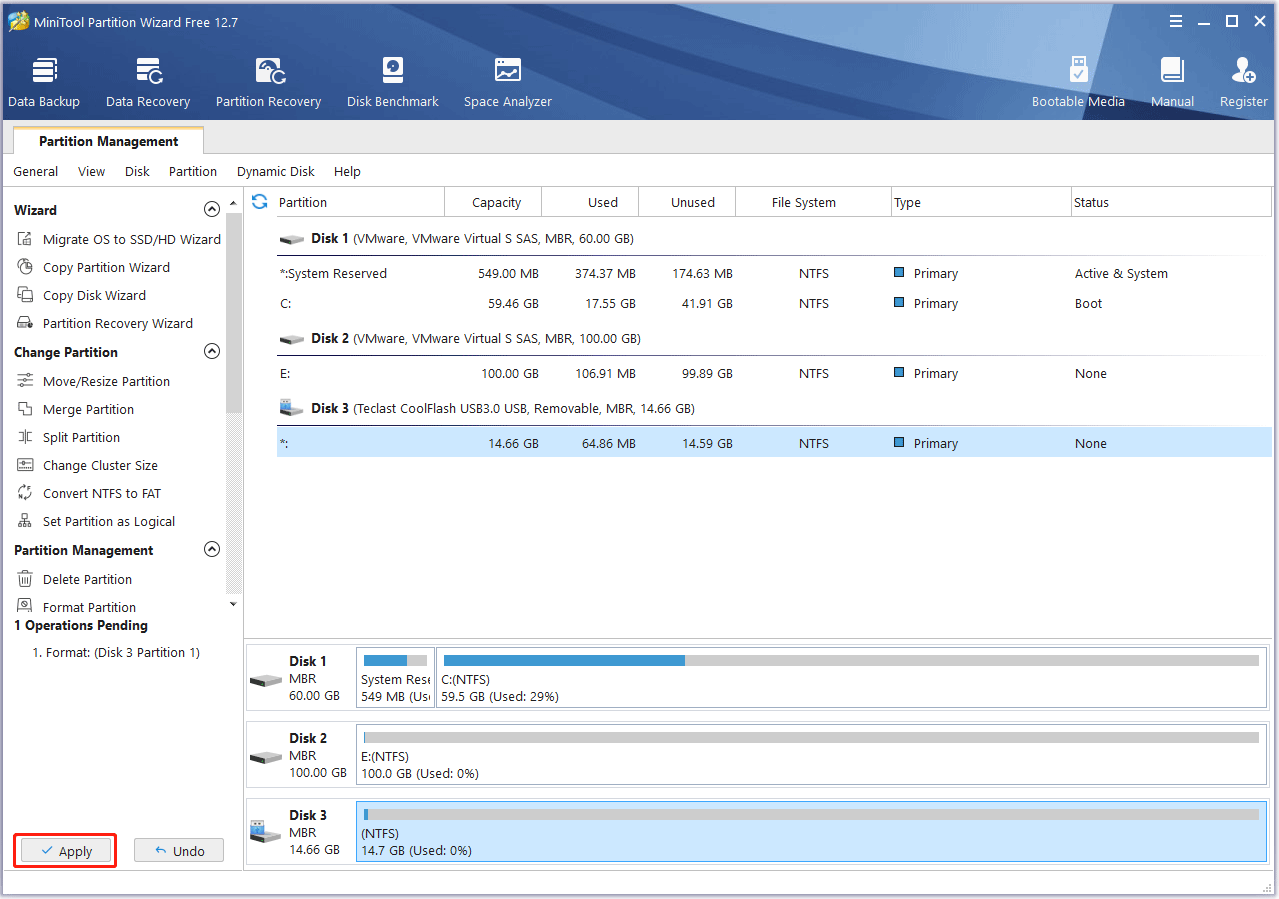Sort by the Unused column header

click(687, 202)
